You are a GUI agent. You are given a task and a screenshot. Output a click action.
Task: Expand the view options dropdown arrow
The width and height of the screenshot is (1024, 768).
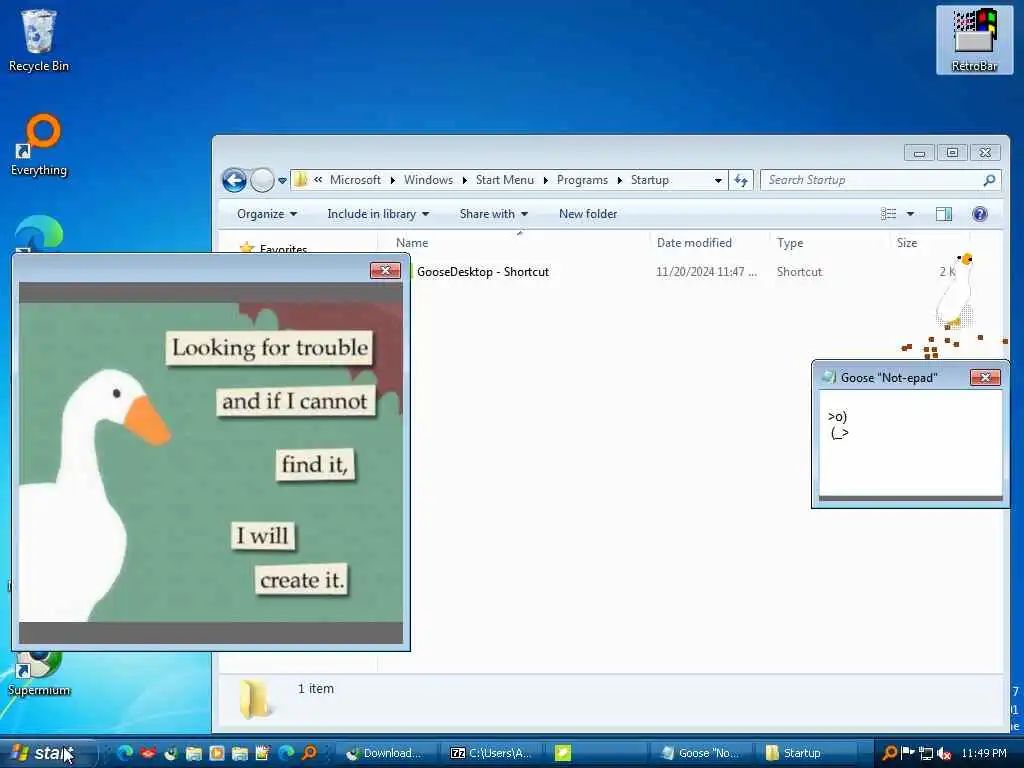[x=910, y=214]
